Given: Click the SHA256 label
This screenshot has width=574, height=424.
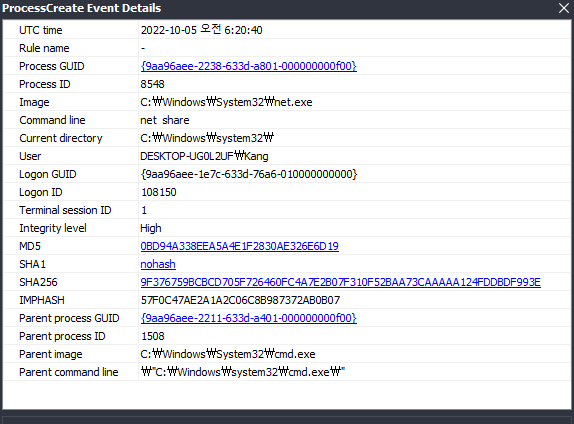Looking at the screenshot, I should [38, 282].
